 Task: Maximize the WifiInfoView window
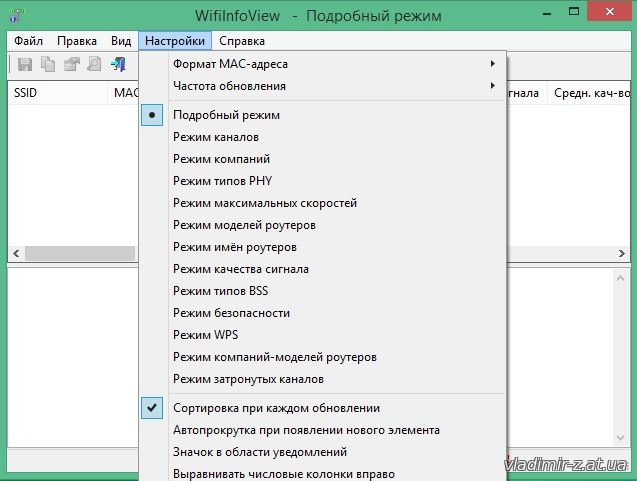574,11
